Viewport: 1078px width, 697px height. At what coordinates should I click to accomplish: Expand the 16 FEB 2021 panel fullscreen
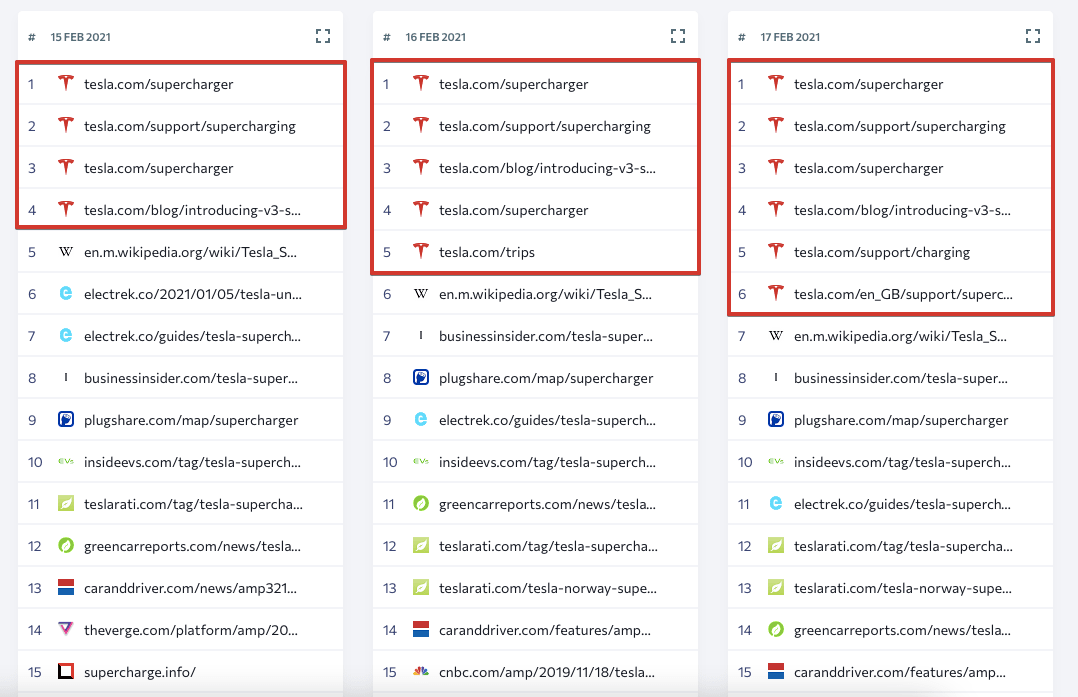(x=678, y=36)
